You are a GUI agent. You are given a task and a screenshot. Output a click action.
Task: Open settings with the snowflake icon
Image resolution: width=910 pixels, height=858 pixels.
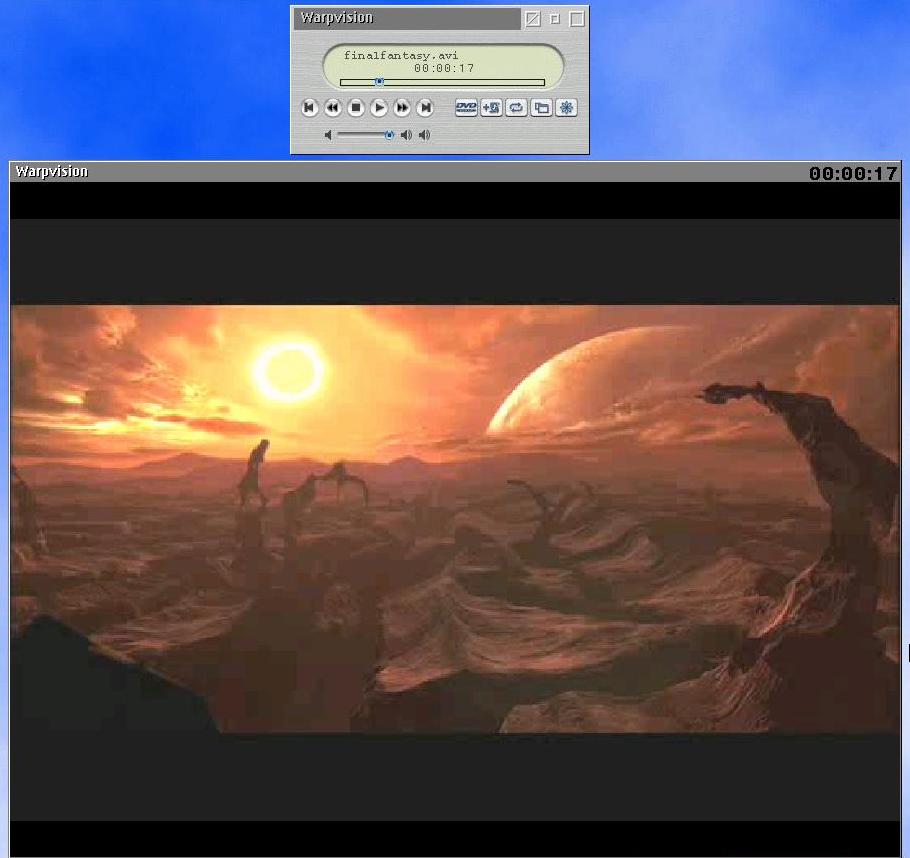pos(566,108)
